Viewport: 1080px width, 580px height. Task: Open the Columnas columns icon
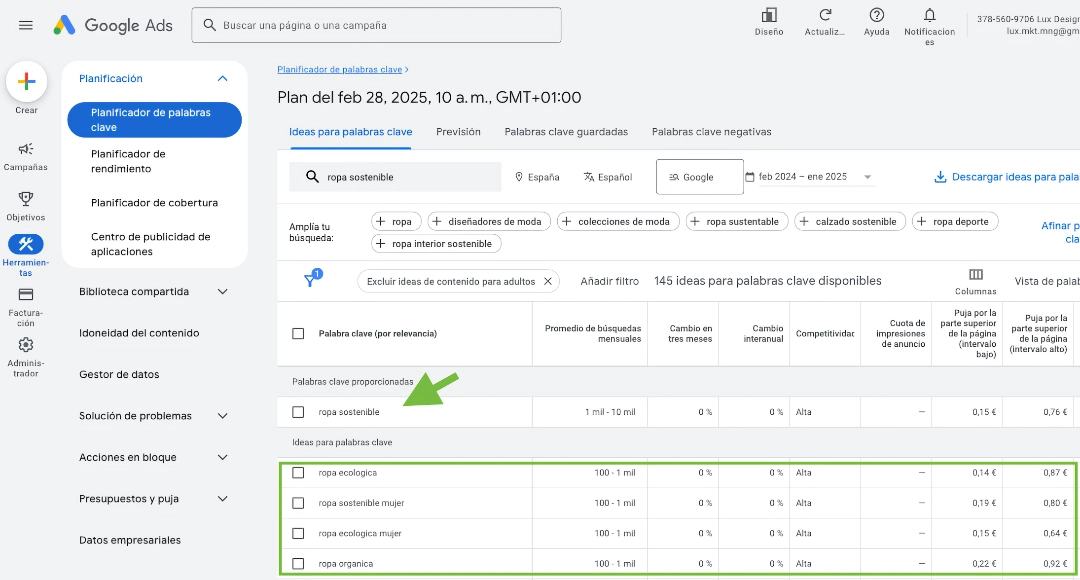pos(976,275)
